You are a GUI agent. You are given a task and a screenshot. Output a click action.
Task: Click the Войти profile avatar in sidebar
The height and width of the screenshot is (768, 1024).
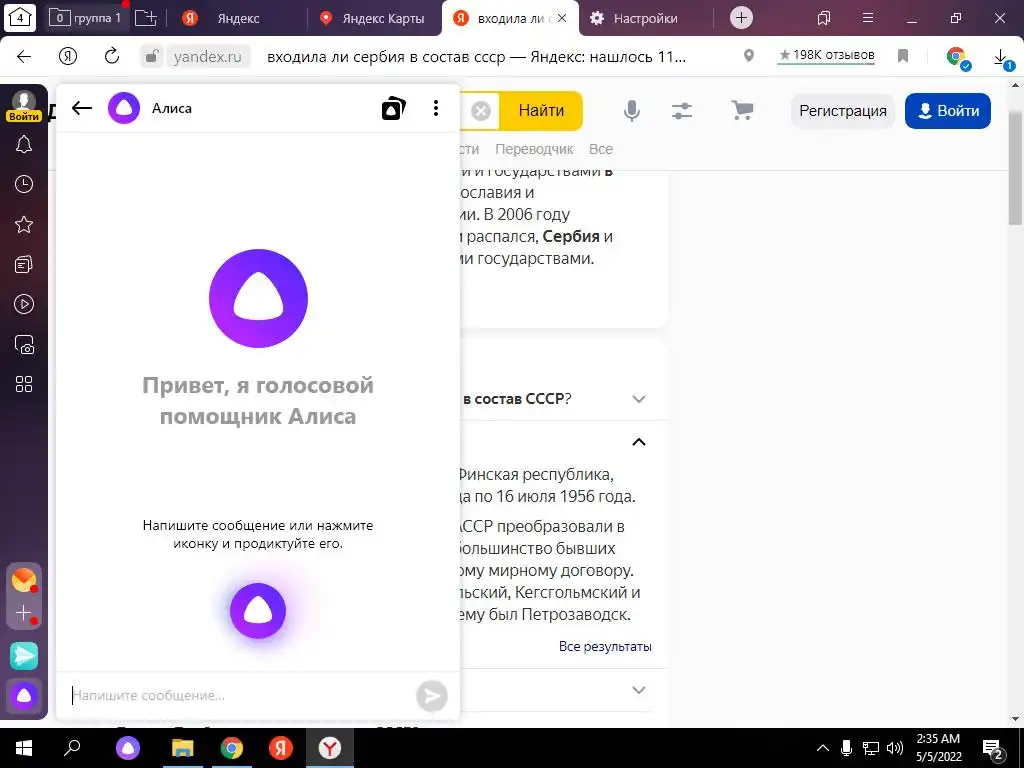point(24,105)
